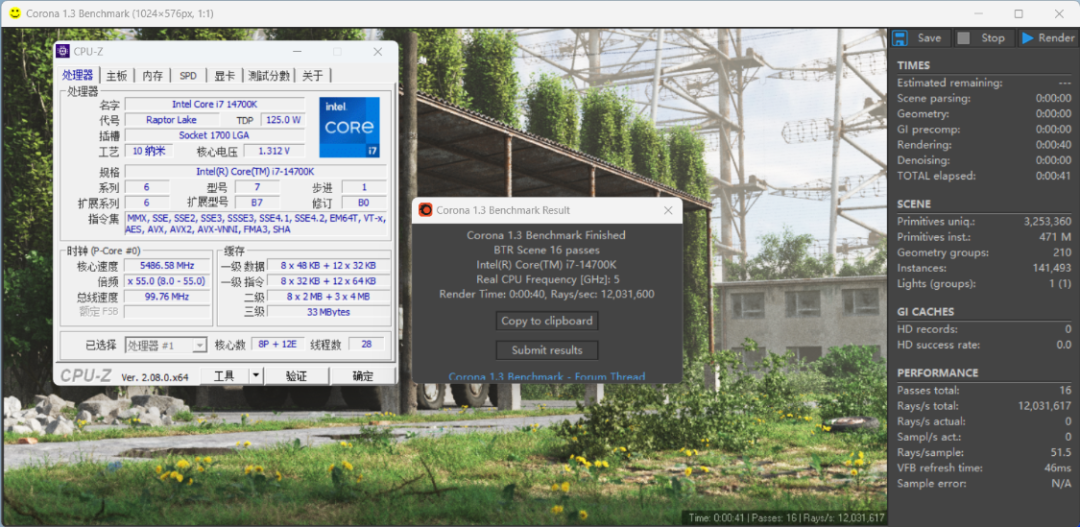Image resolution: width=1080 pixels, height=527 pixels.
Task: Click the name field Intel Core i7 14700K
Action: point(215,104)
